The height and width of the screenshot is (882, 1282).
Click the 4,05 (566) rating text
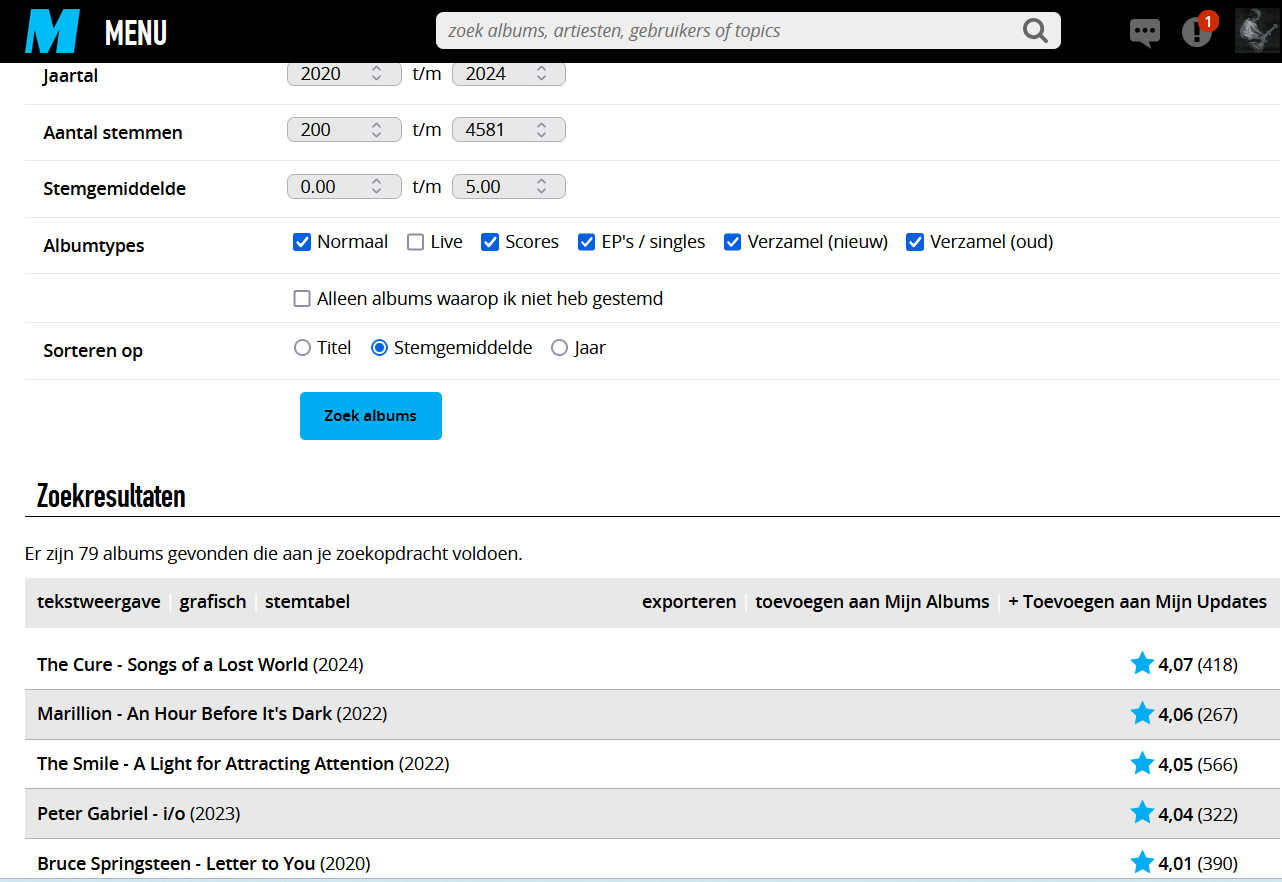coord(1198,765)
